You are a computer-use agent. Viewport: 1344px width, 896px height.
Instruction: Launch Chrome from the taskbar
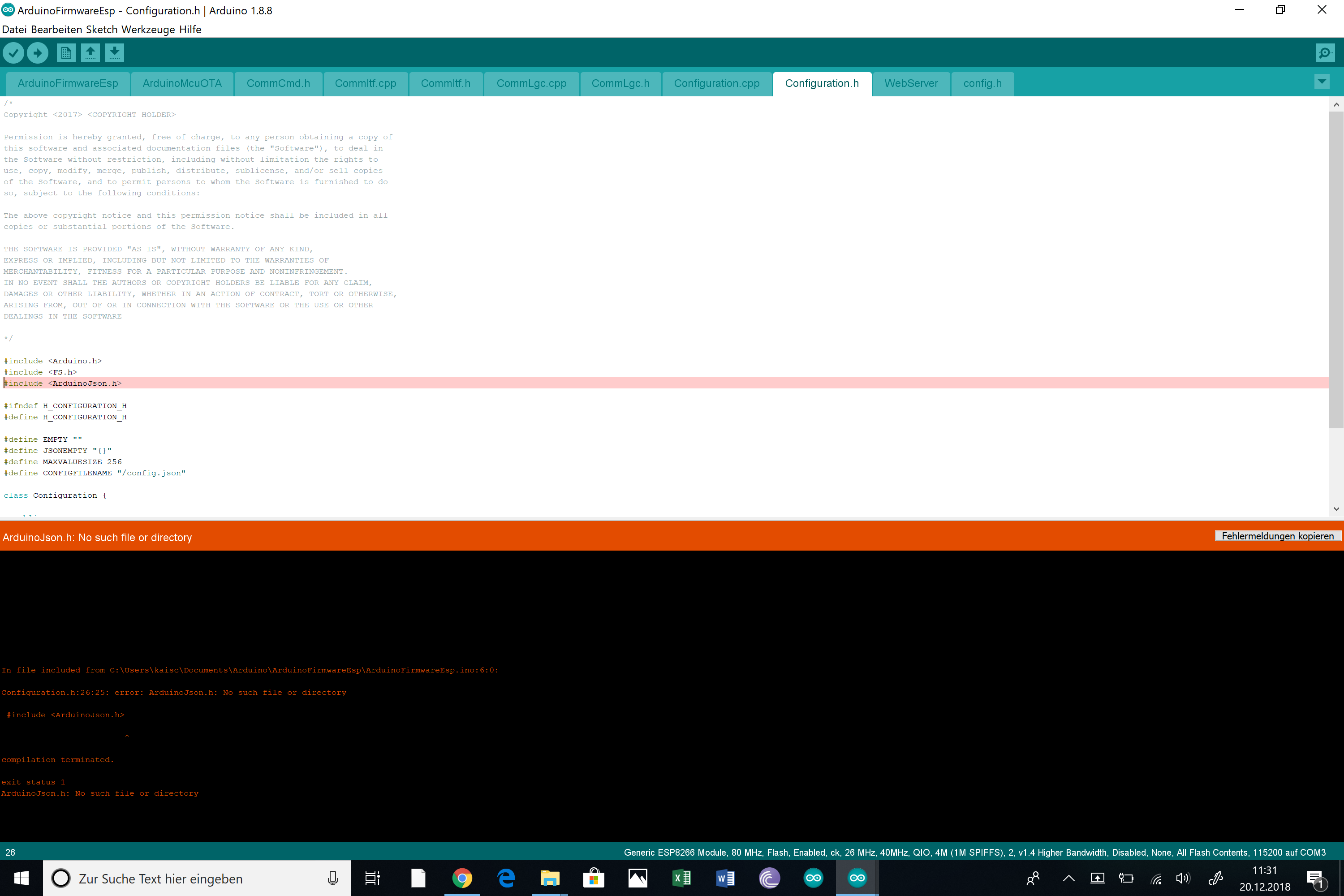coord(462,878)
